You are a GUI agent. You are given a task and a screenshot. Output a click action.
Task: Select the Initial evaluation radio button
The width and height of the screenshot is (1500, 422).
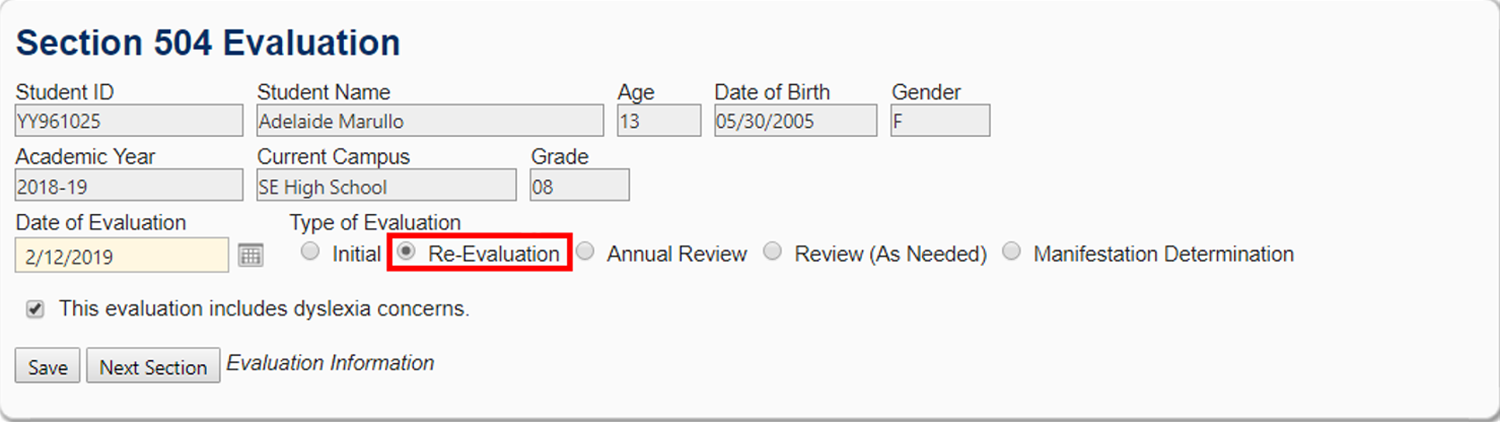click(x=310, y=252)
